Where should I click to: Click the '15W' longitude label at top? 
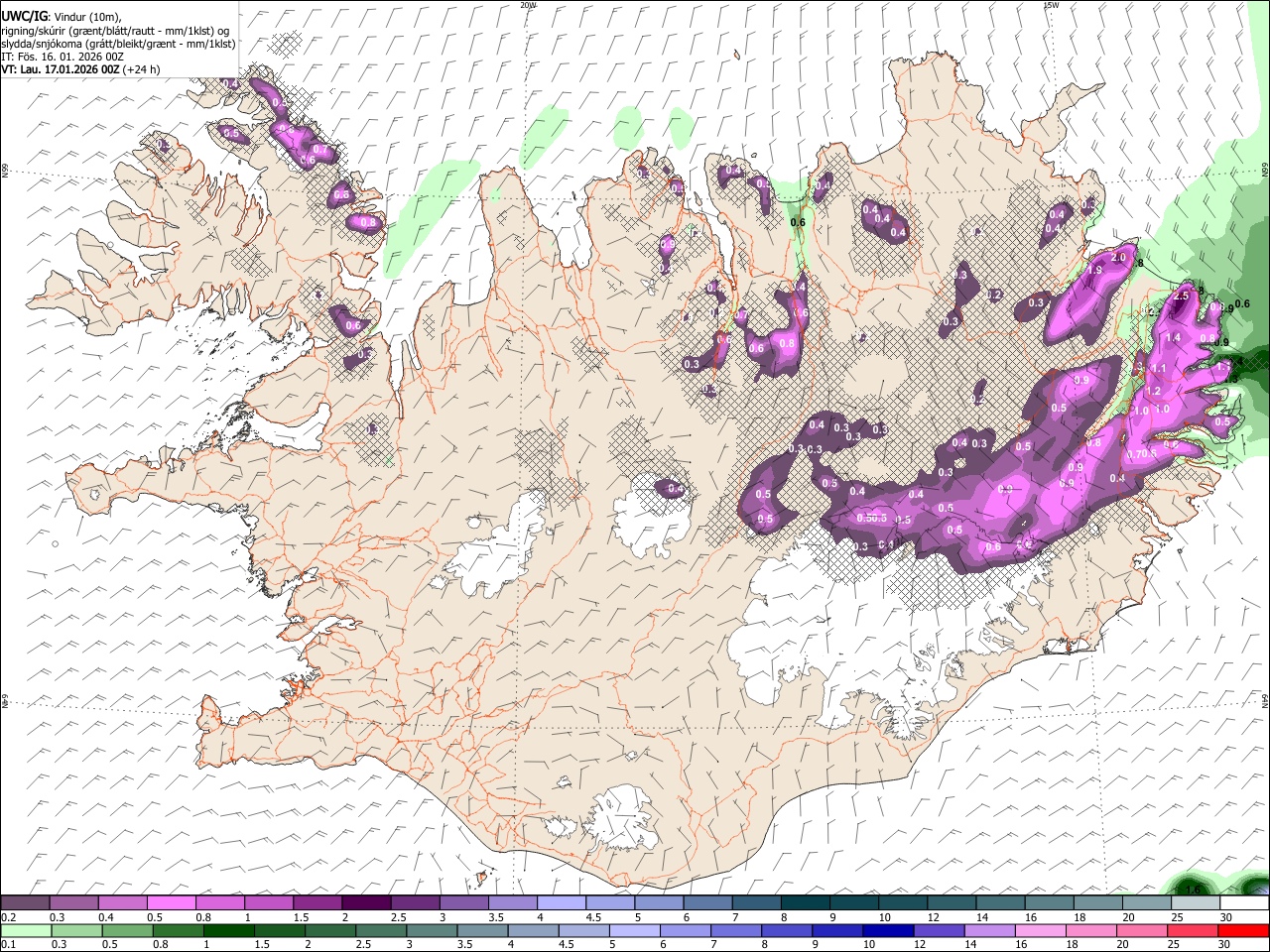[x=1052, y=5]
